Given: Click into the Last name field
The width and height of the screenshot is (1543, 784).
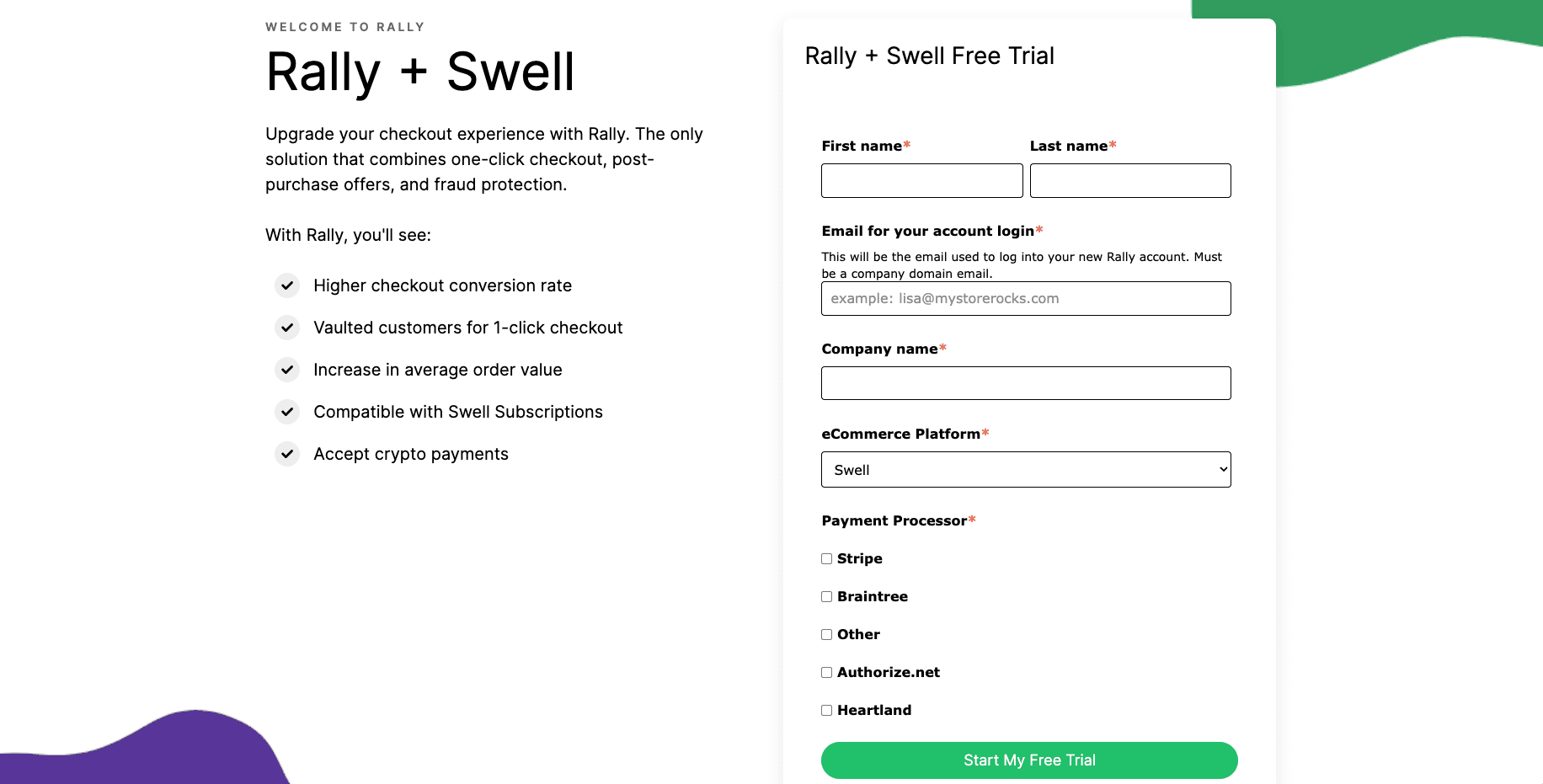Looking at the screenshot, I should tap(1130, 181).
